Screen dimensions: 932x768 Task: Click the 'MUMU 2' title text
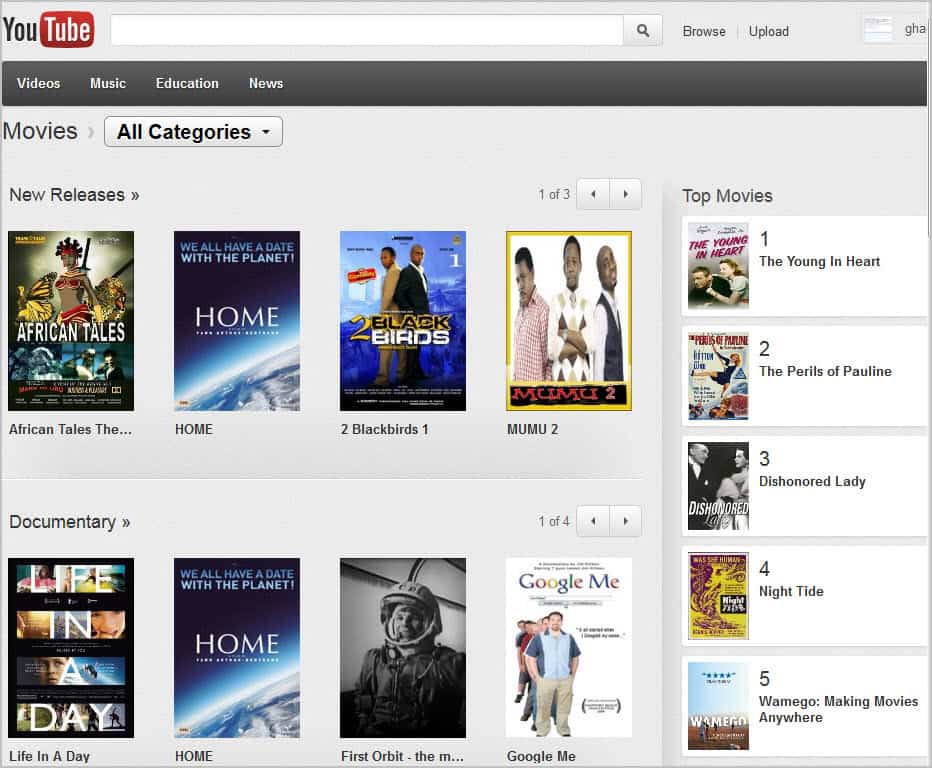tap(533, 429)
